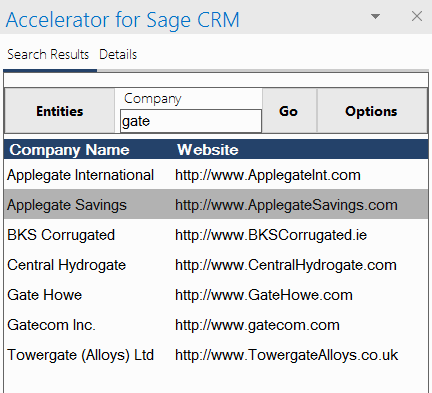
Task: Select the Applegate International company
Action: (80, 175)
